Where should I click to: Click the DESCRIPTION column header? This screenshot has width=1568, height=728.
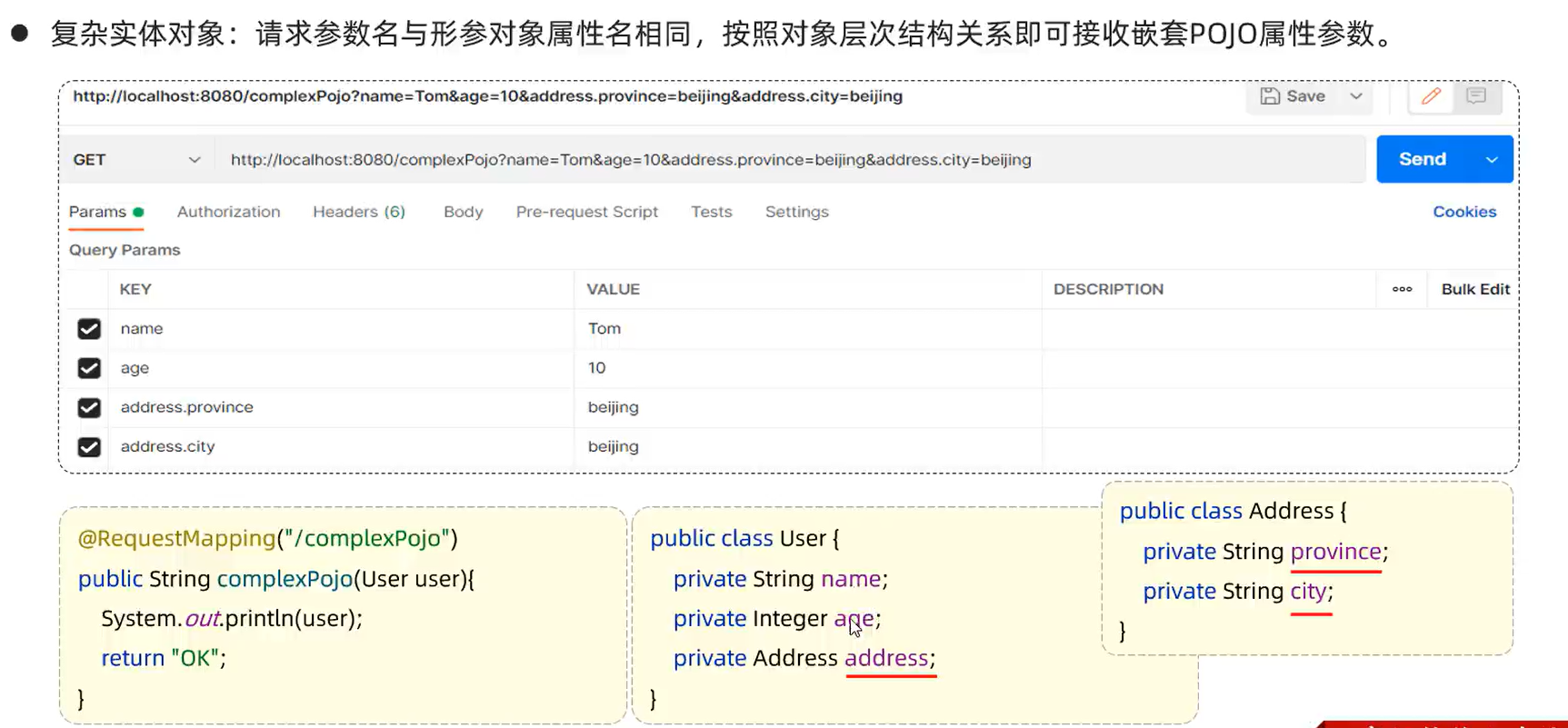point(1108,289)
